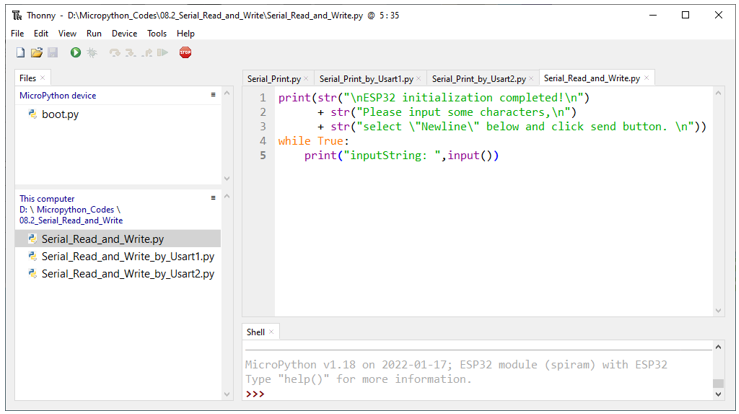Viewport: 739px width, 414px height.
Task: Click down arrow of device file list scrollbar
Action: coord(227,178)
